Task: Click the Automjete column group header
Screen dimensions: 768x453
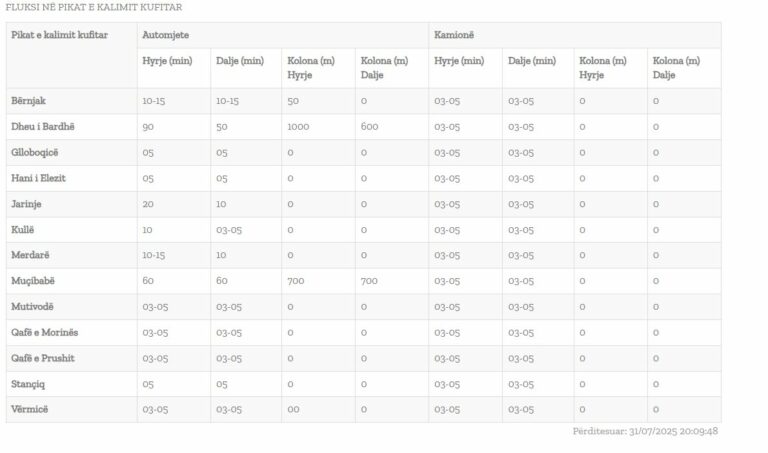Action: click(166, 35)
